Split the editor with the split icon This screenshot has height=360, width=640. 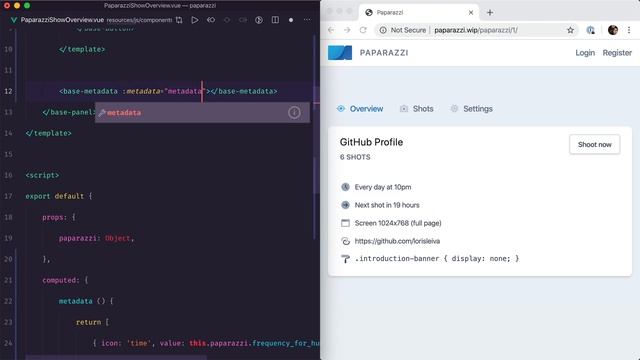(x=275, y=20)
